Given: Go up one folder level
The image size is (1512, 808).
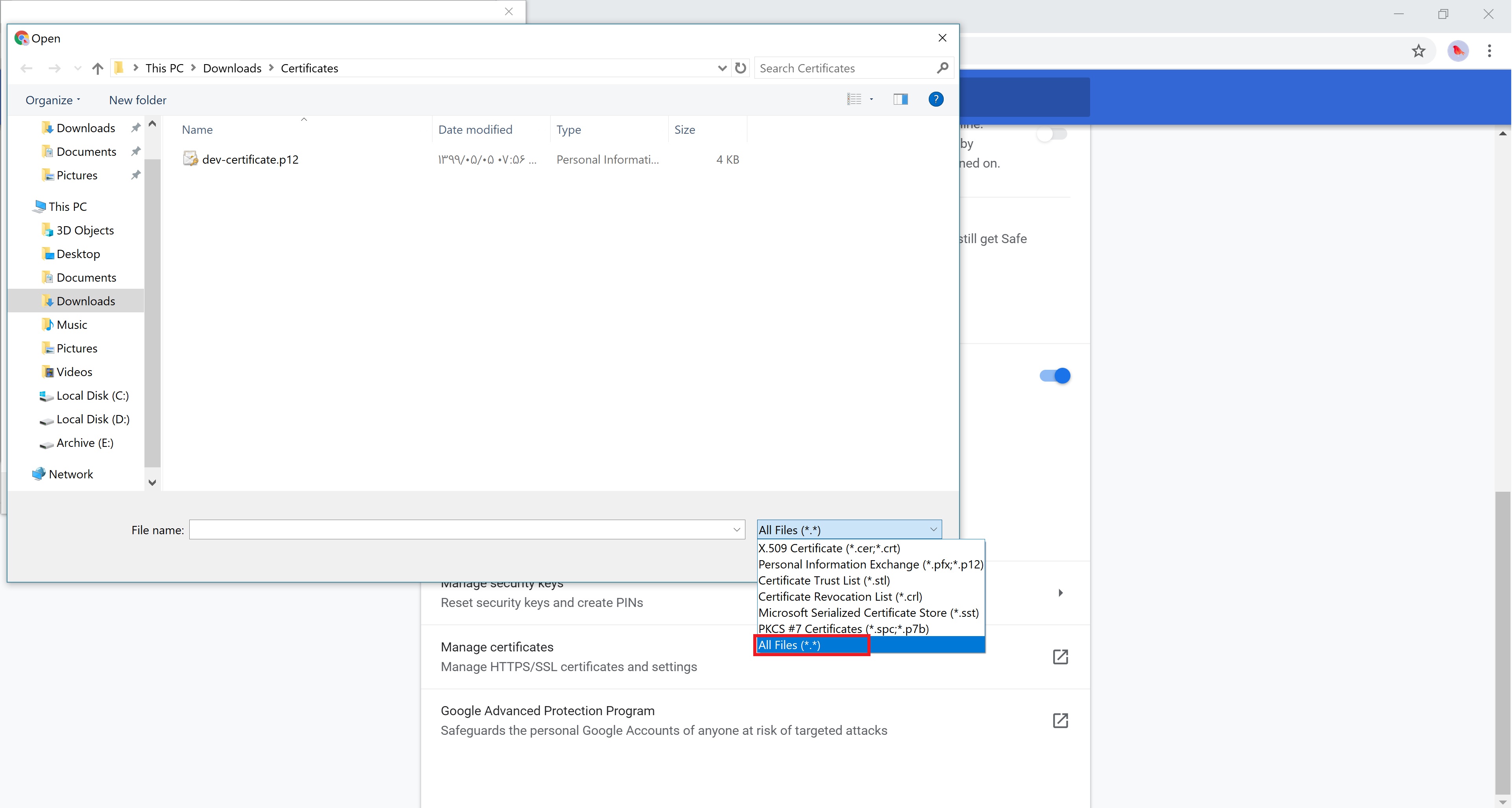Looking at the screenshot, I should [x=98, y=68].
